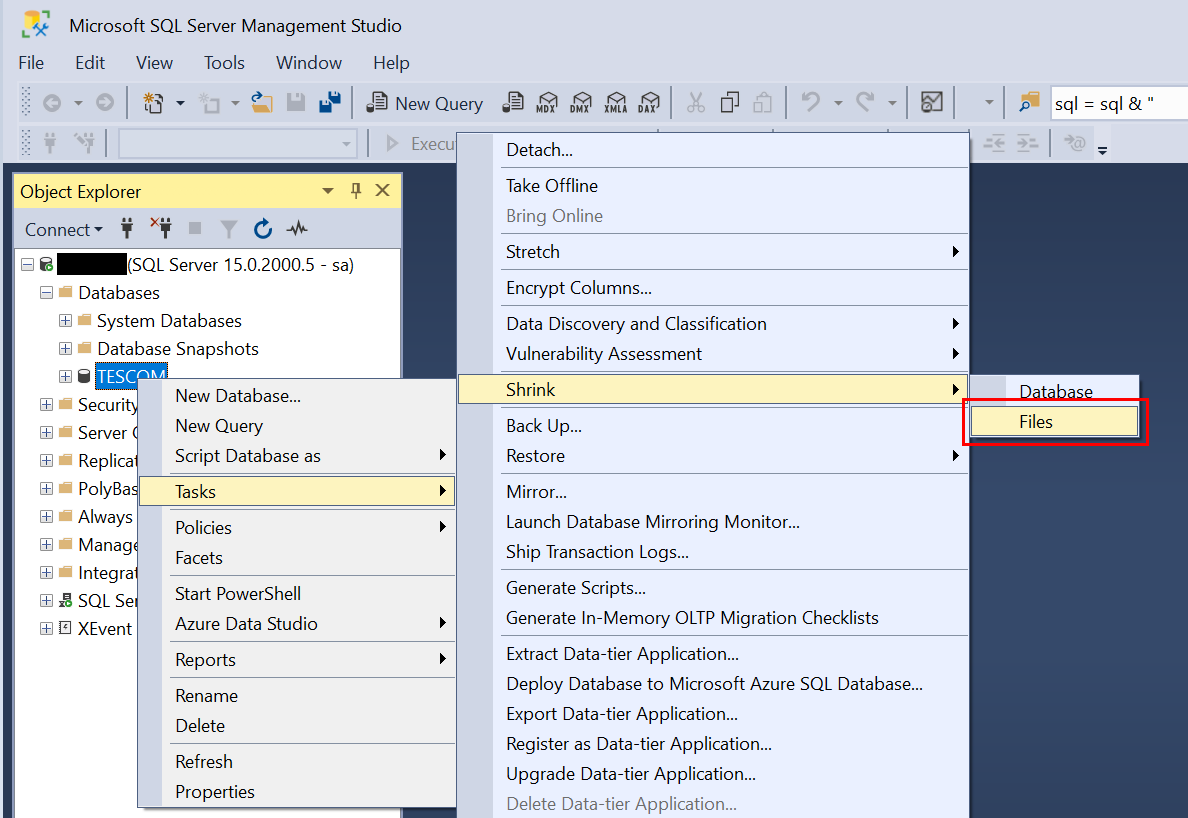1188x818 pixels.
Task: Click the Navigate Forward toolbar arrow
Action: click(x=105, y=103)
